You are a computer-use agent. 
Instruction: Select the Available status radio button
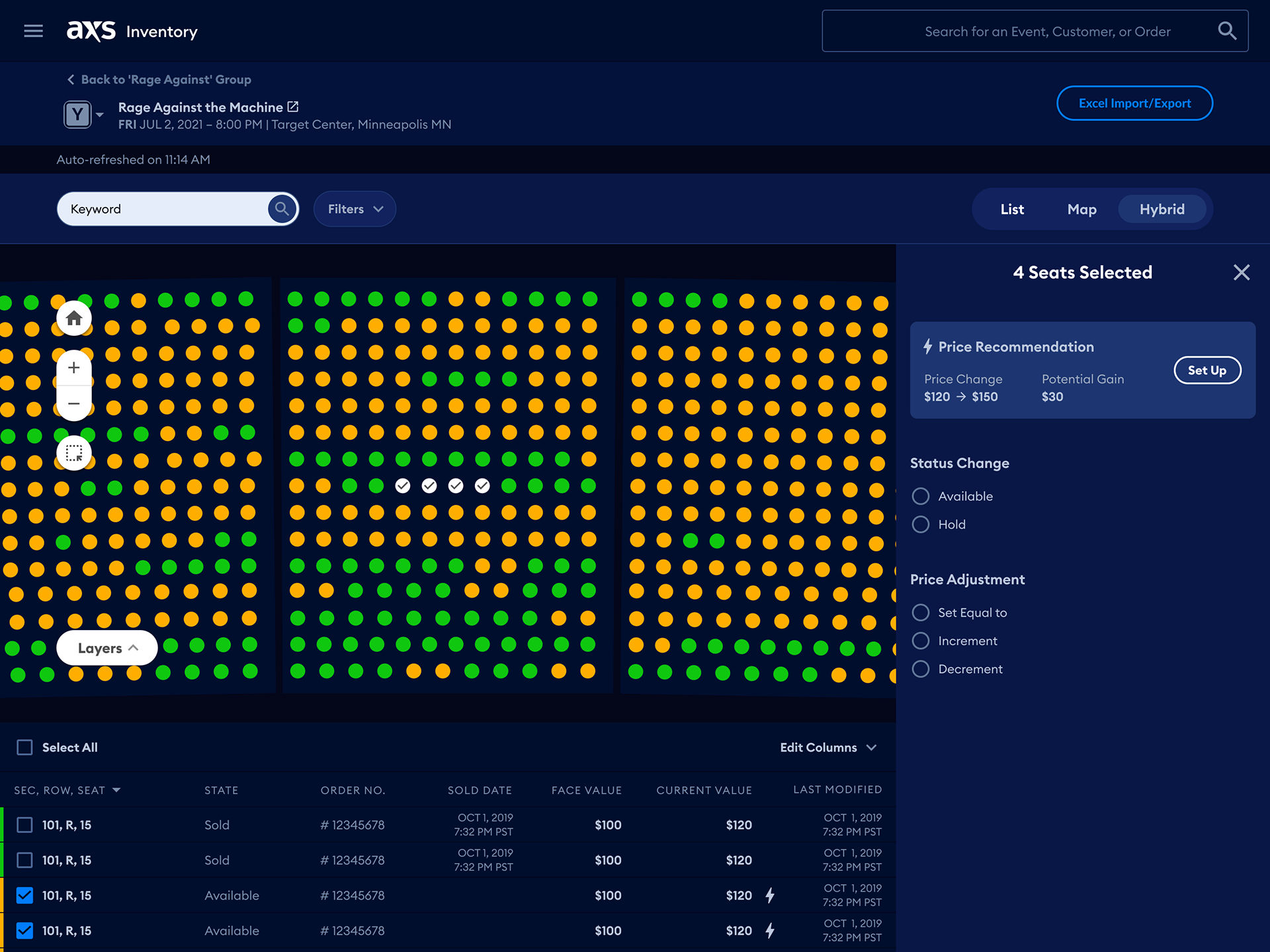[x=921, y=496]
